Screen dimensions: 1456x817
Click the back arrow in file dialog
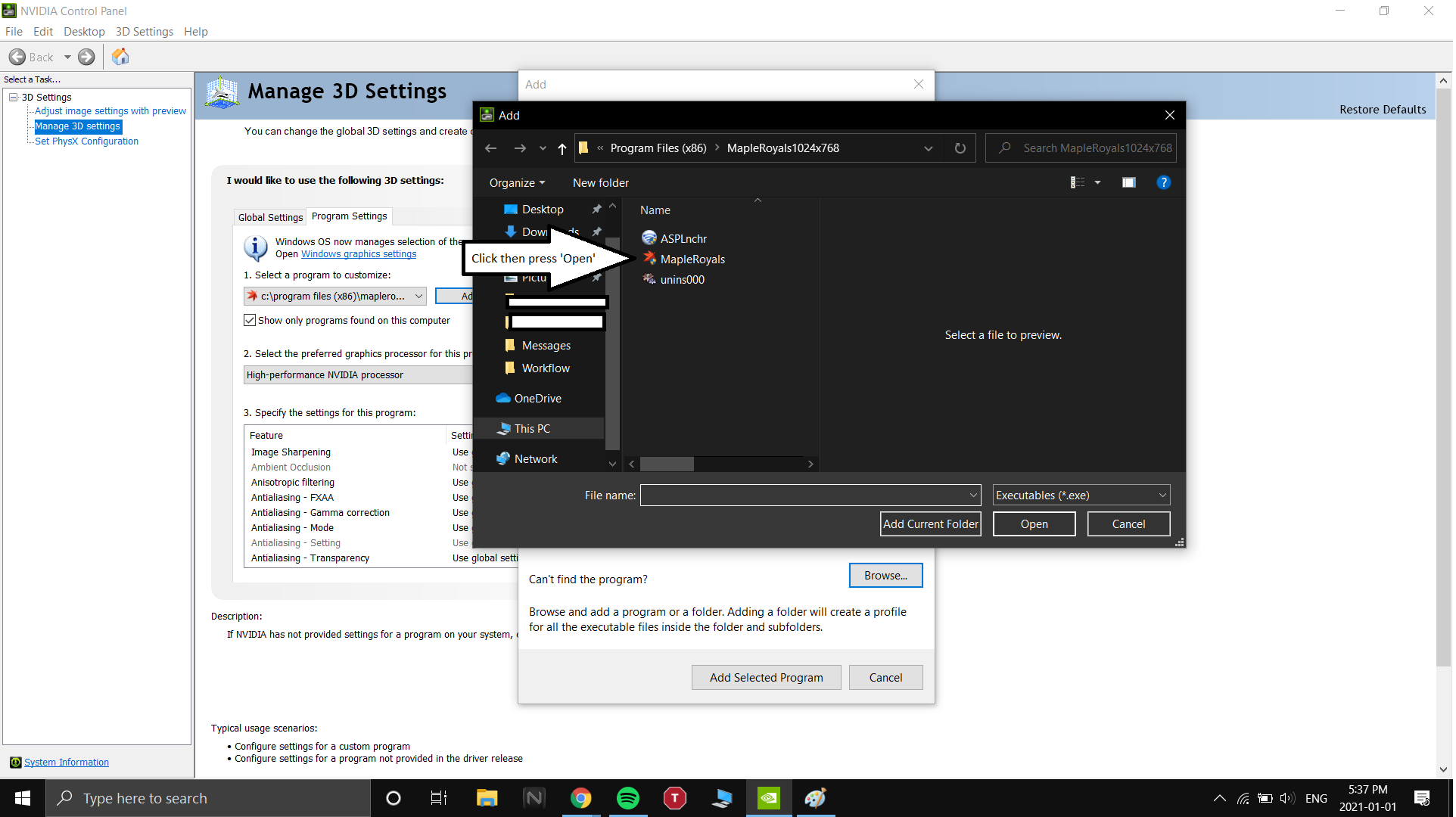490,148
